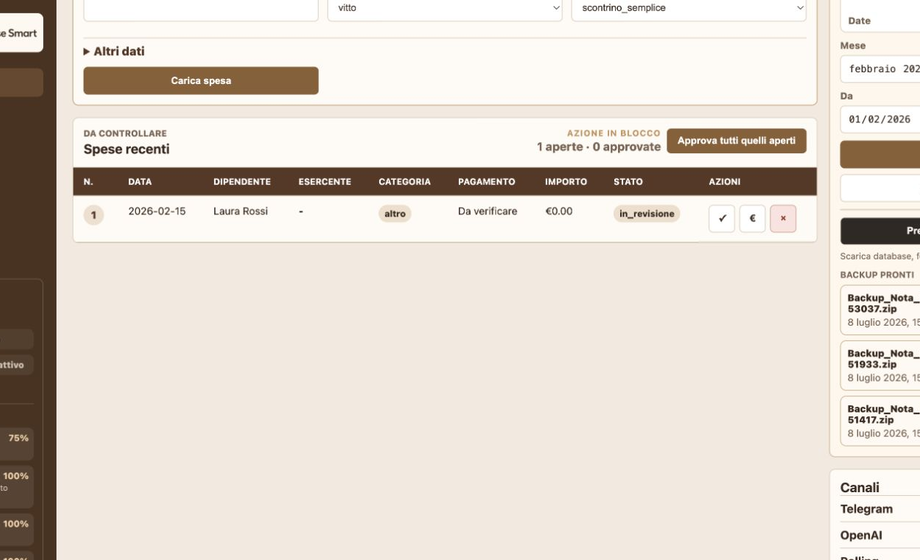This screenshot has height=560, width=920.
Task: Click the IMPORTO column header
Action: click(566, 181)
